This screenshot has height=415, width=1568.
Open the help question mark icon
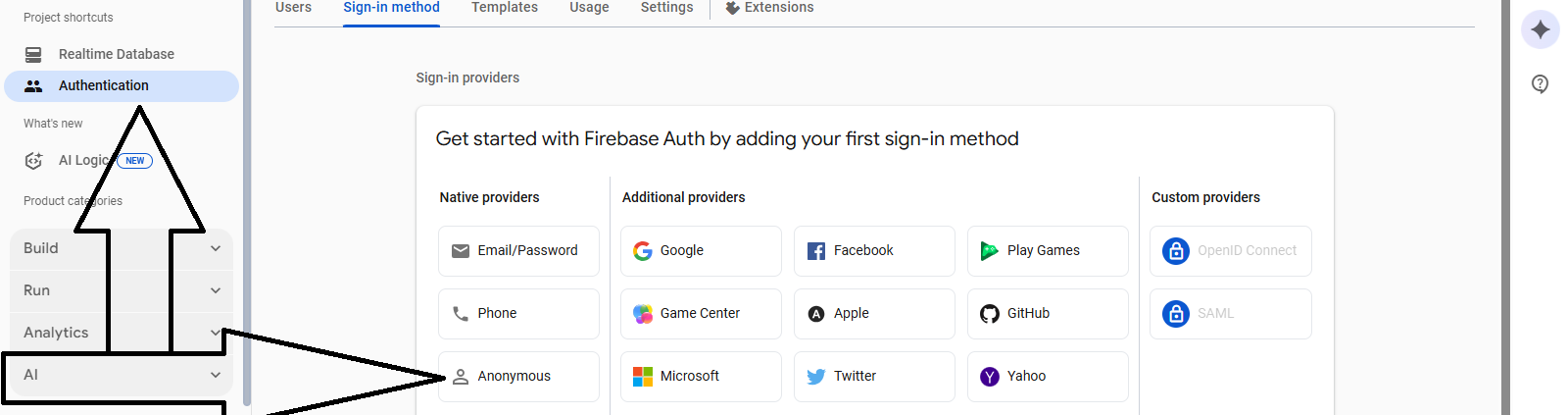pyautogui.click(x=1540, y=84)
